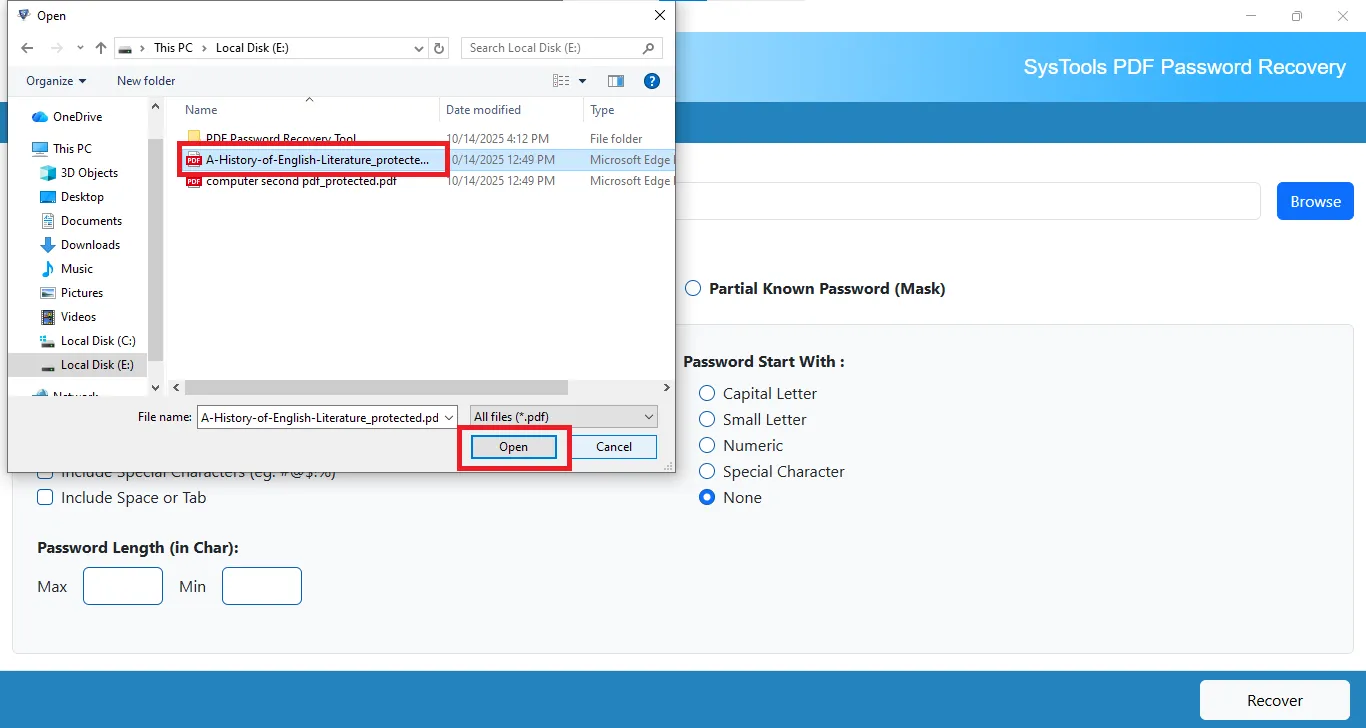1366x728 pixels.
Task: Cancel the Open dialog
Action: tap(614, 447)
